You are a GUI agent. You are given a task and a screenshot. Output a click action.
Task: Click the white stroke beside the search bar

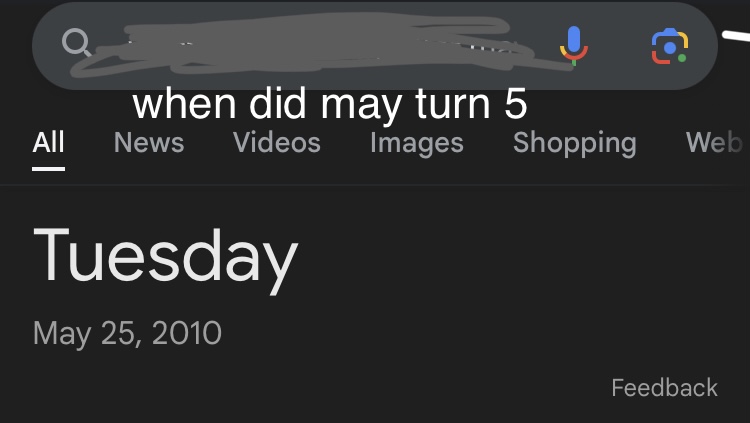(736, 36)
